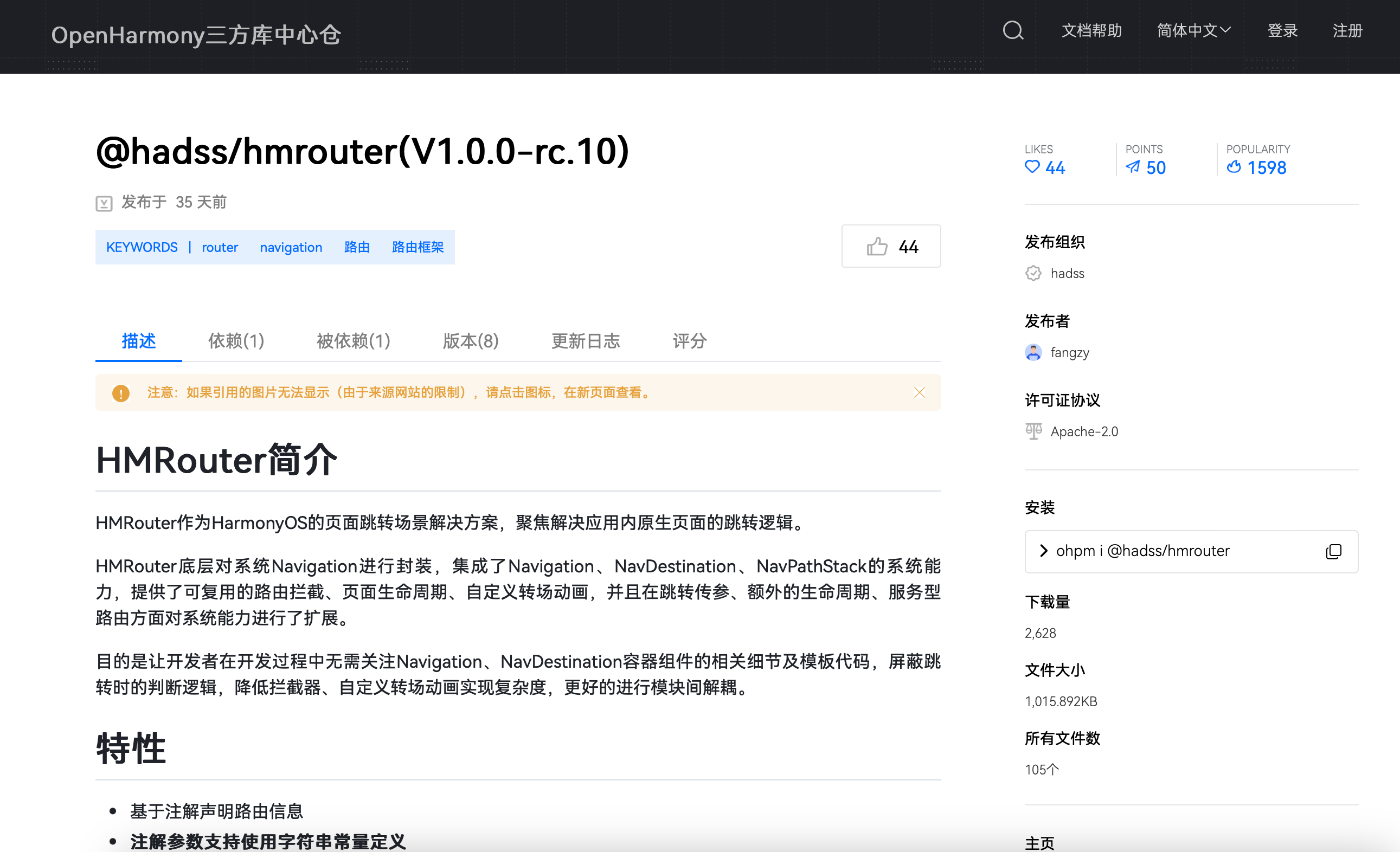Screen dimensions: 1400x852
Task: Click the navigation keyword link
Action: click(291, 247)
